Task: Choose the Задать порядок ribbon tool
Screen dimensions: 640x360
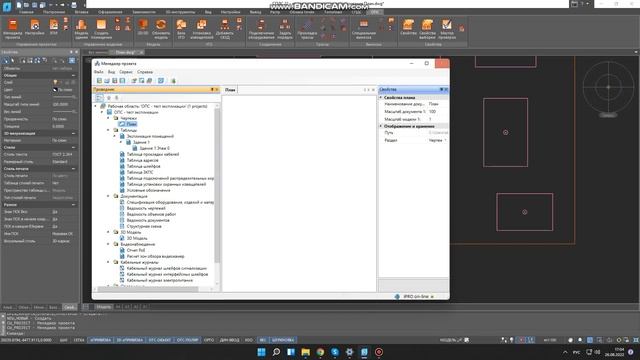Action: tap(284, 29)
